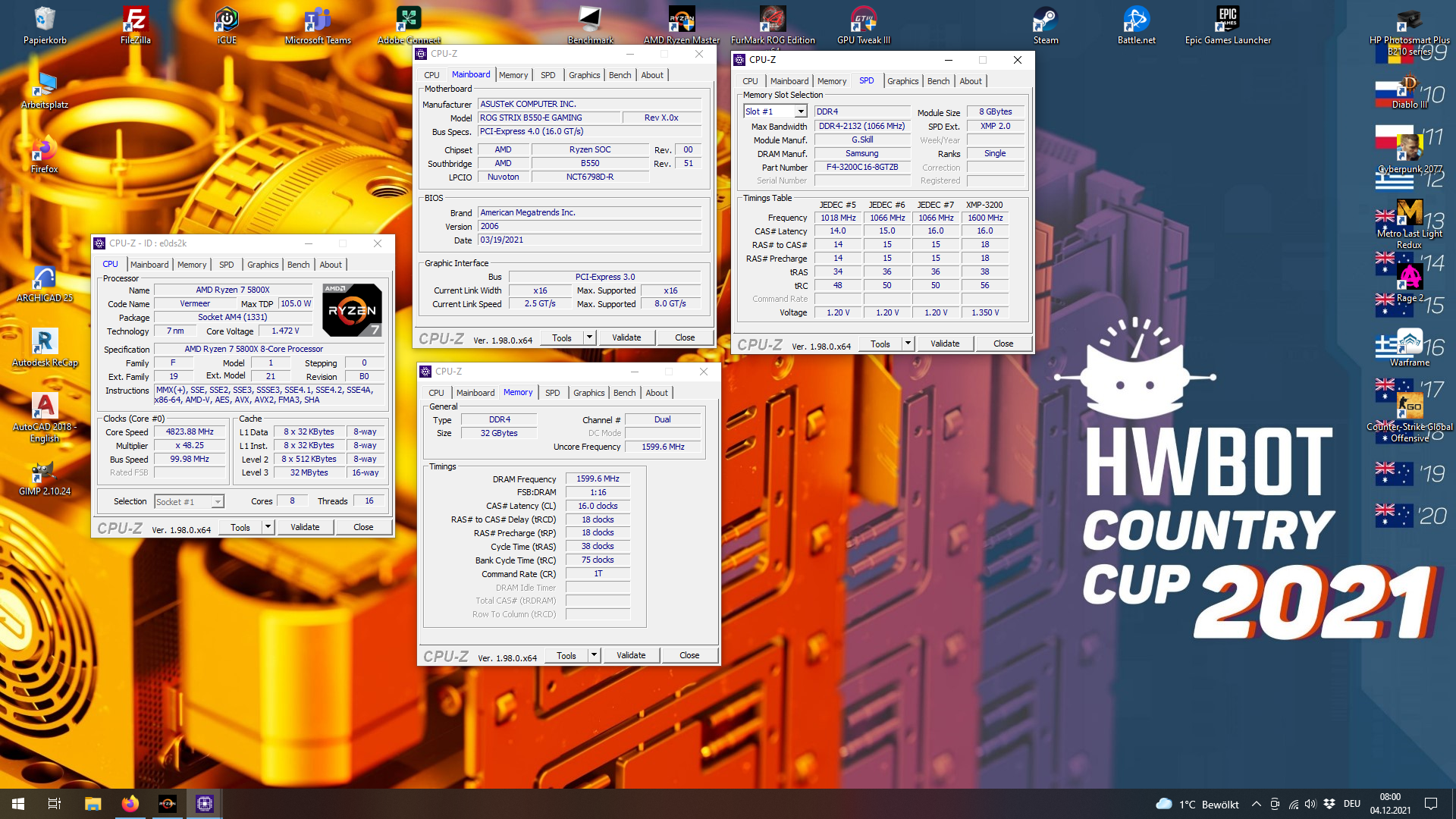This screenshot has width=1456, height=819.
Task: Click Tools button in Memory window
Action: click(x=566, y=655)
